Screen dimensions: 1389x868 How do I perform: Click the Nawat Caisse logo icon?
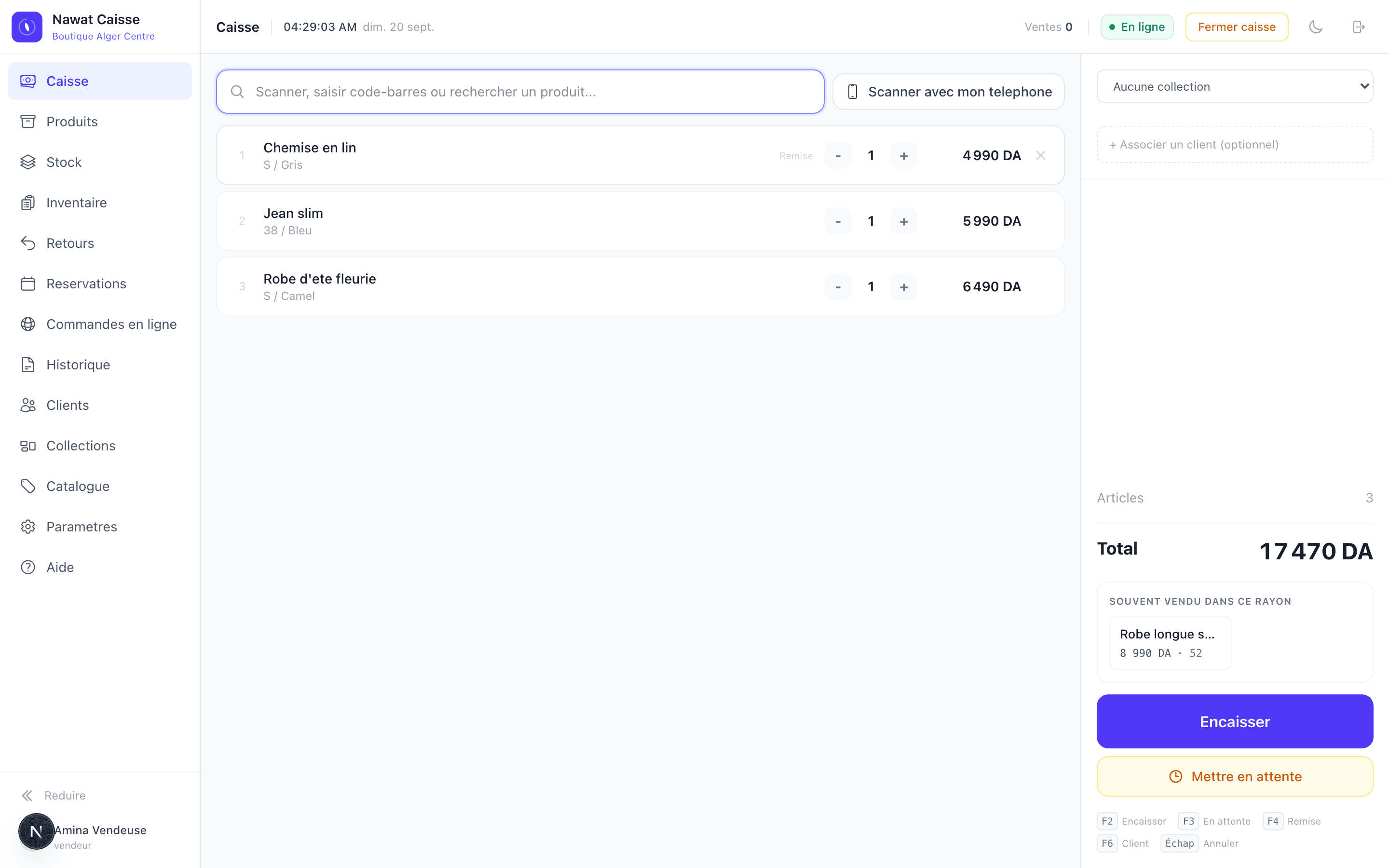(27, 27)
